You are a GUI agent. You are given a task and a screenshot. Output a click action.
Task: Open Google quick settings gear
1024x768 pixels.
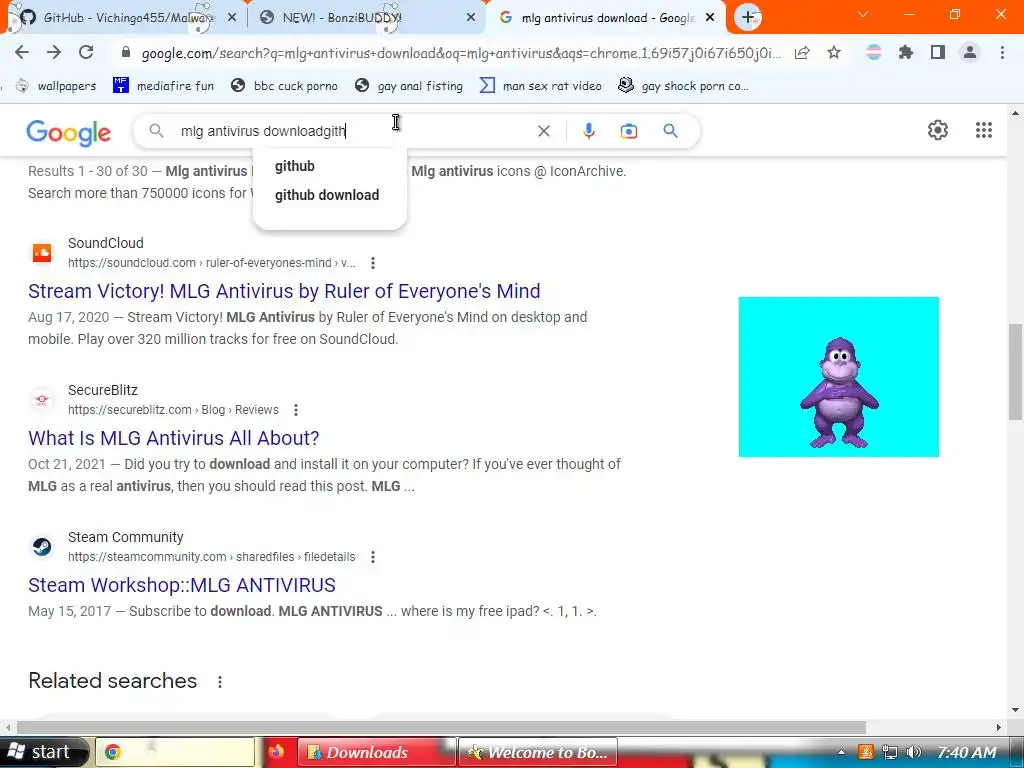tap(938, 131)
